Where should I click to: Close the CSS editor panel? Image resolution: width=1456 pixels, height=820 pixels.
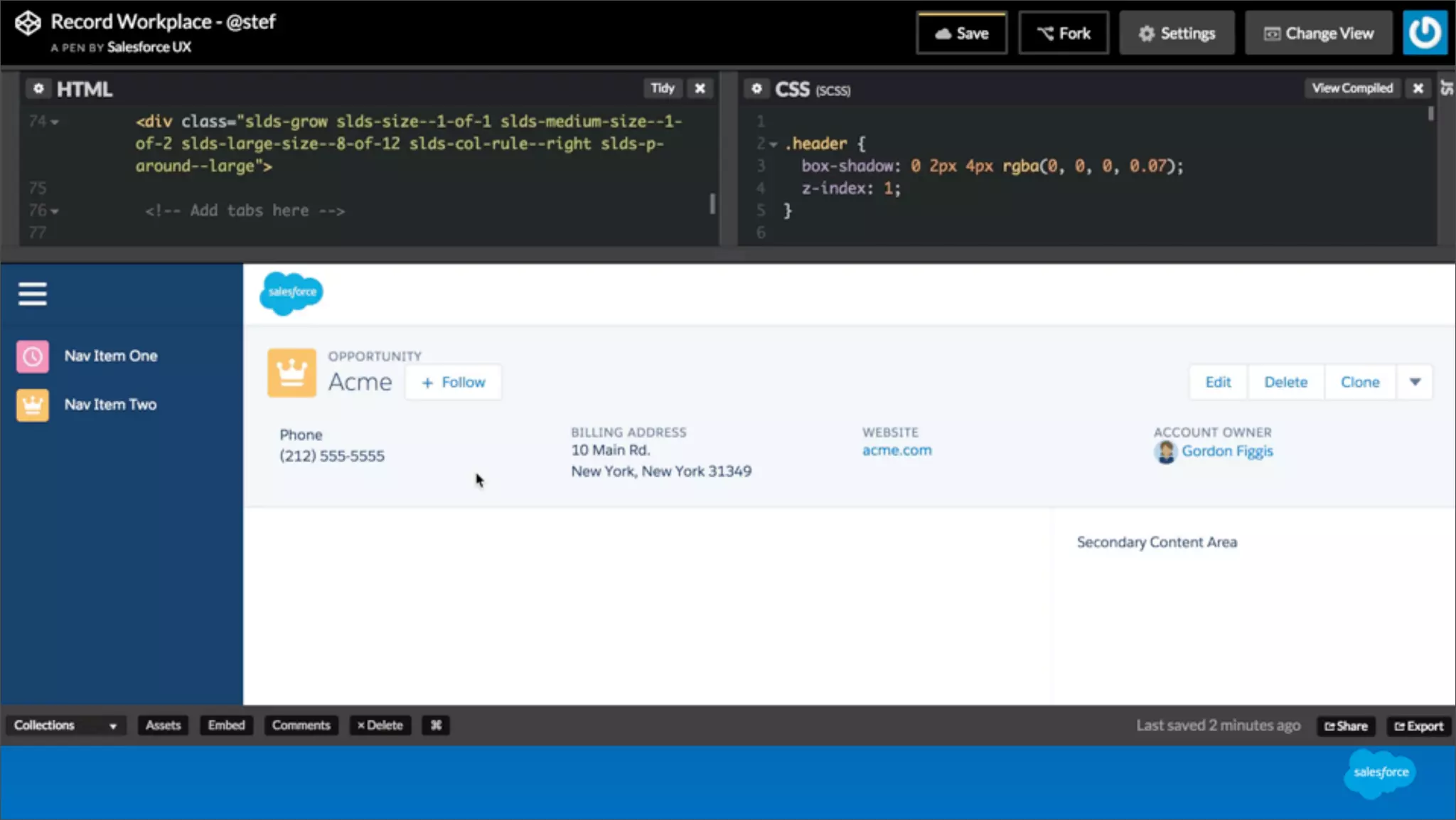pos(1418,88)
